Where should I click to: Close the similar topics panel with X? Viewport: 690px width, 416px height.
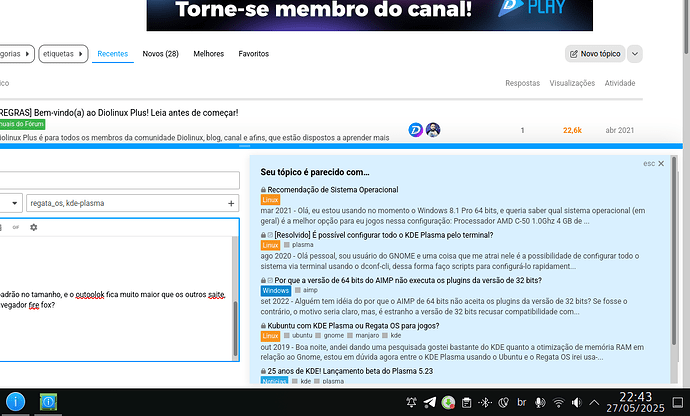click(661, 163)
